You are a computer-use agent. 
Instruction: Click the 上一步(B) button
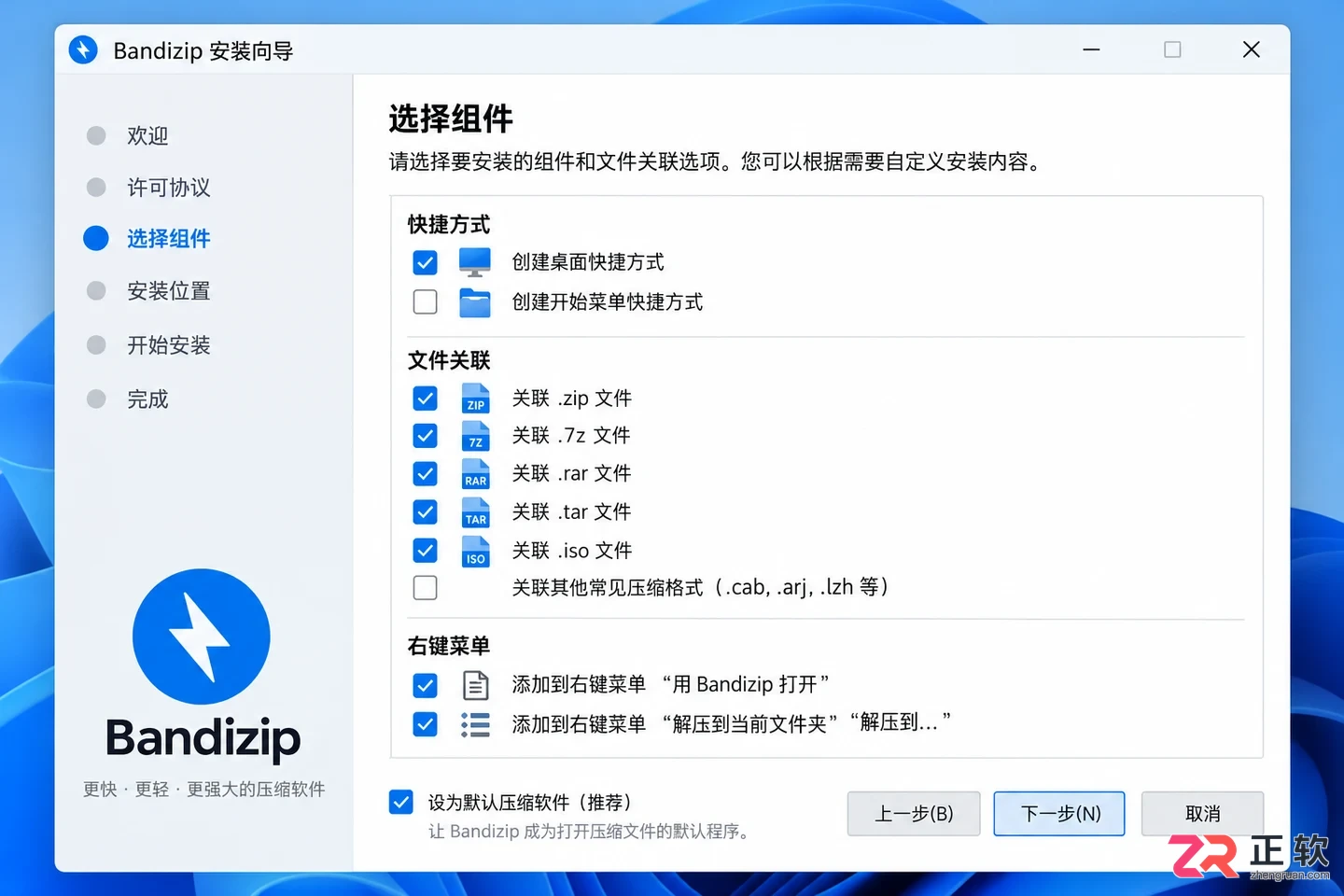click(914, 814)
